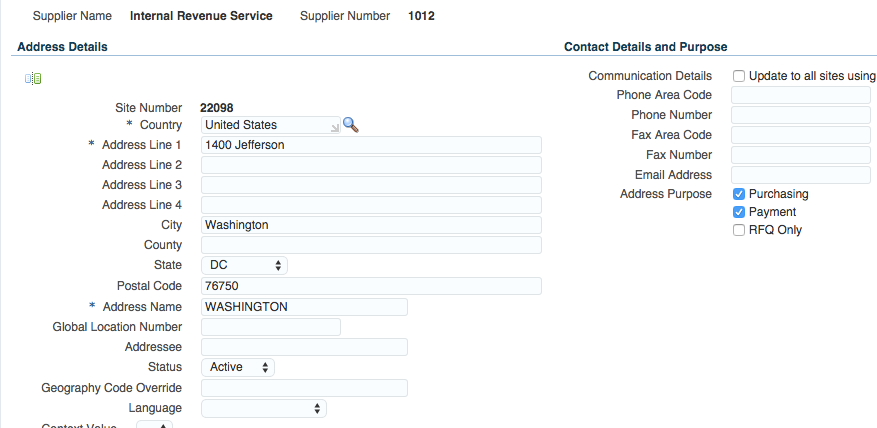Screen dimensions: 877x428
Task: Click the address format icon under Address Details
Action: [33, 79]
